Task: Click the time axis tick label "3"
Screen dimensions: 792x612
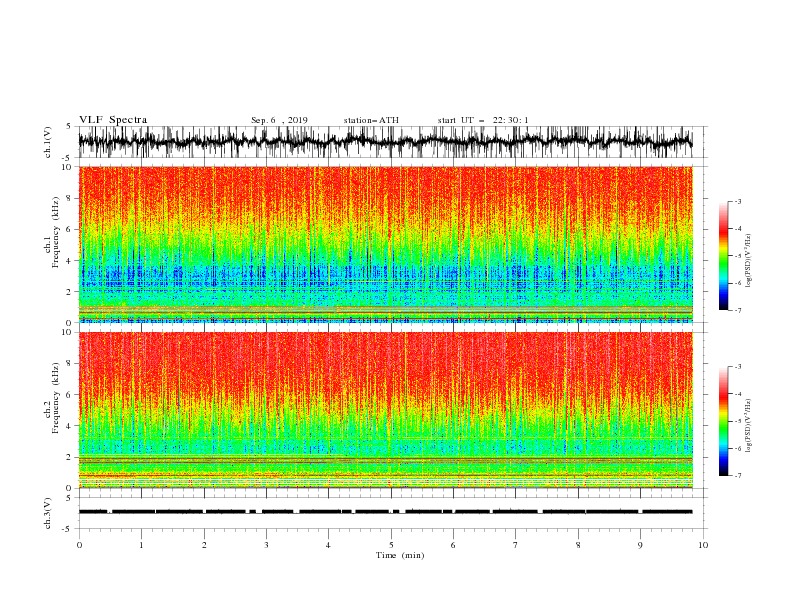Action: [266, 545]
